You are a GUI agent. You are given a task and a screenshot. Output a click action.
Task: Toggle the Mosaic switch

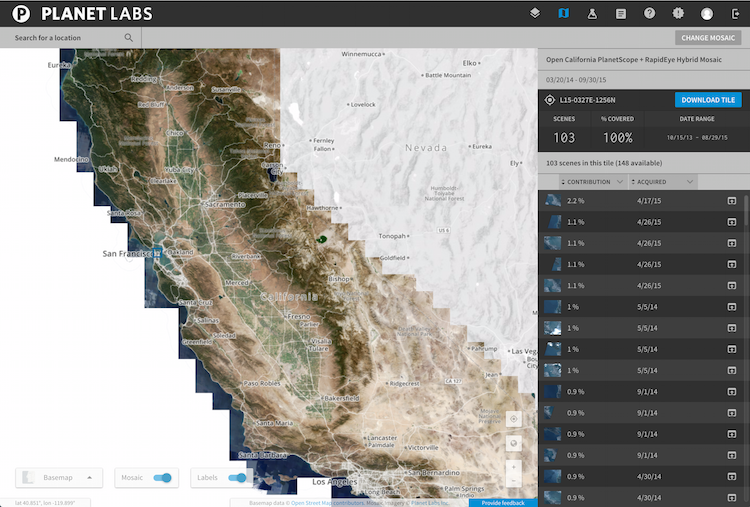click(162, 477)
